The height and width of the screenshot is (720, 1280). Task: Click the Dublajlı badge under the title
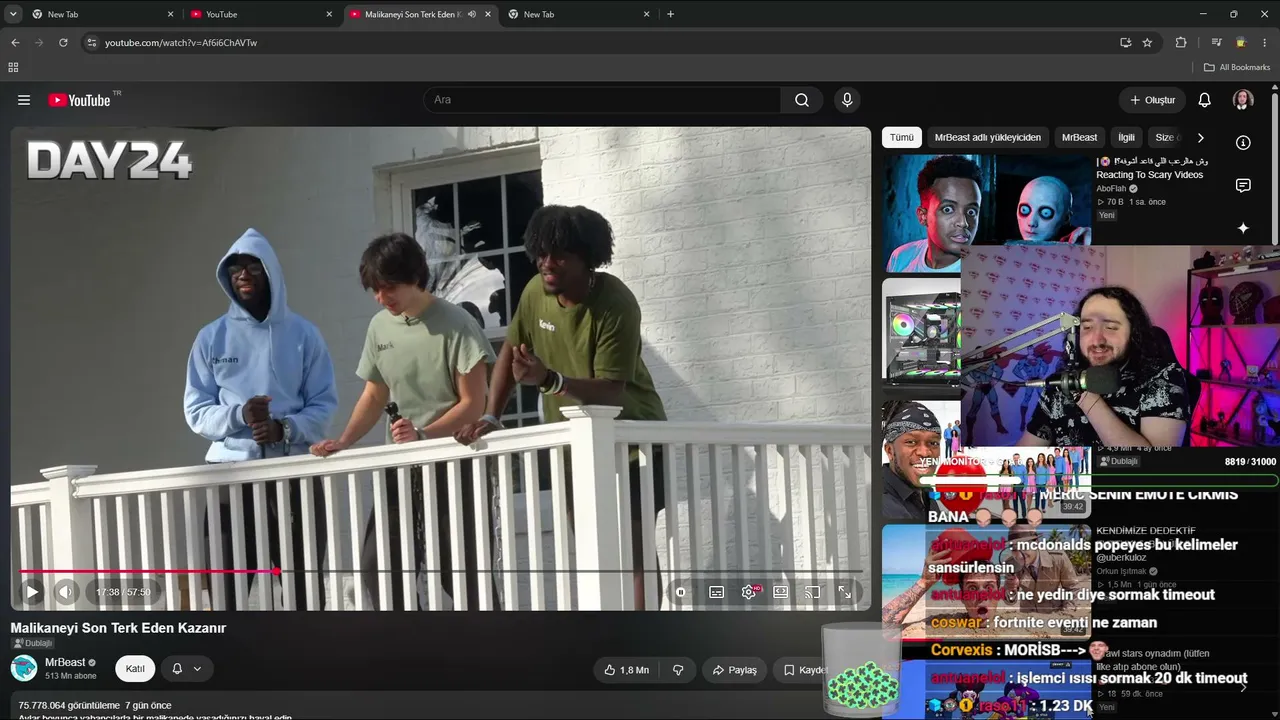point(32,643)
